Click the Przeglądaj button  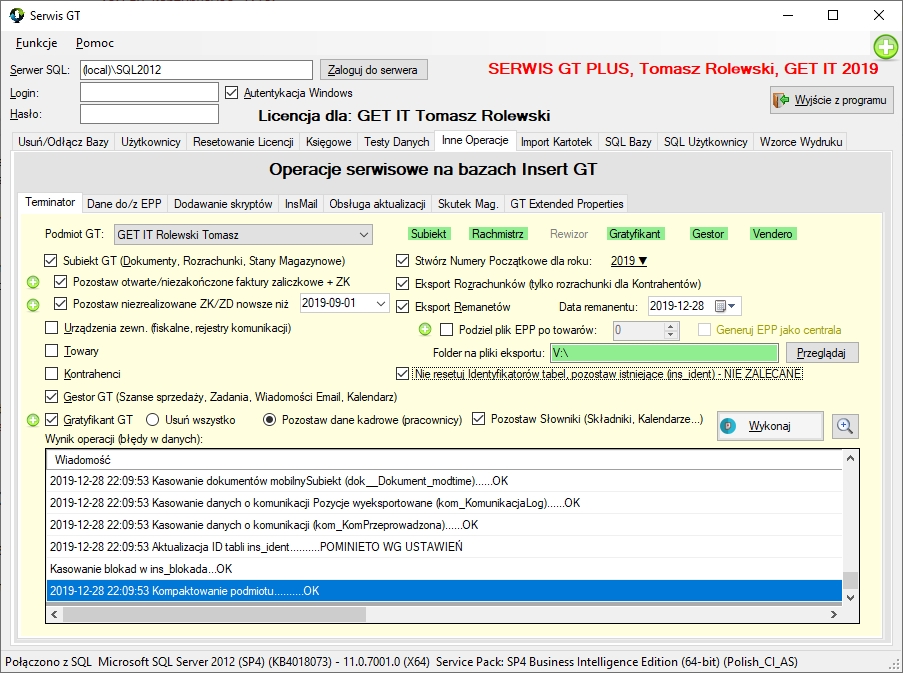pos(821,353)
